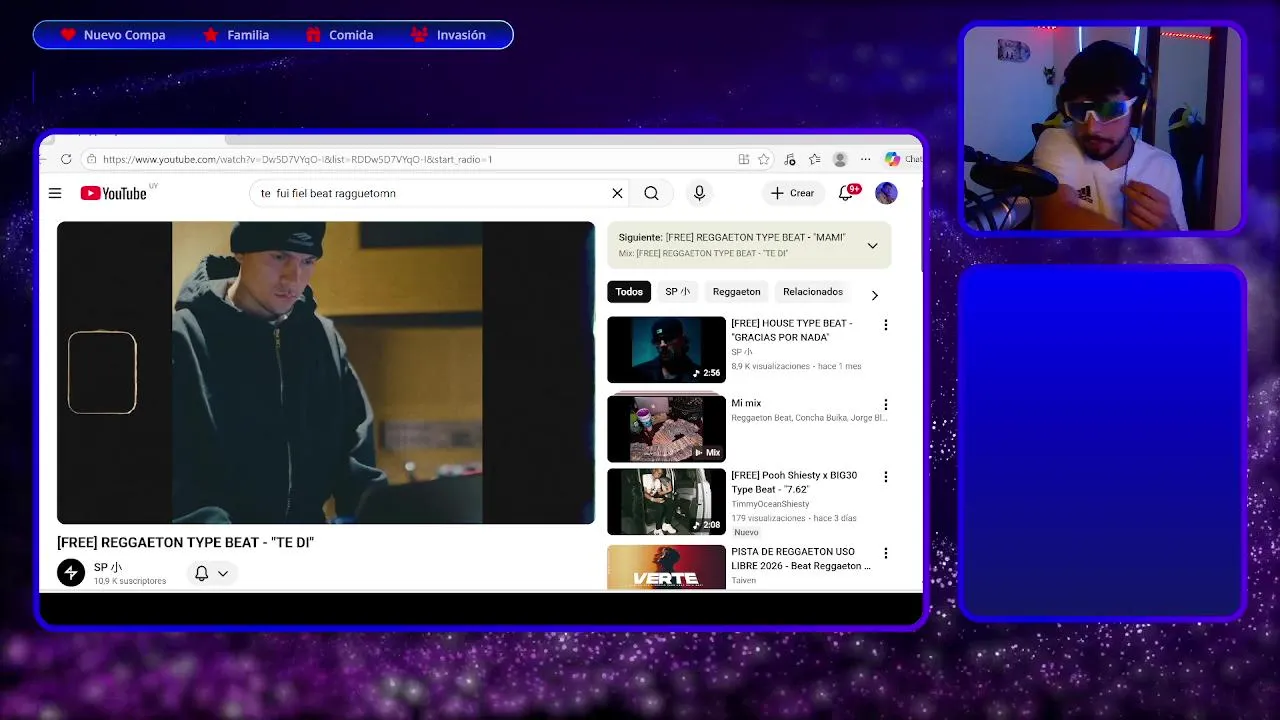
Task: Clear the YouTube search text
Action: pos(617,193)
